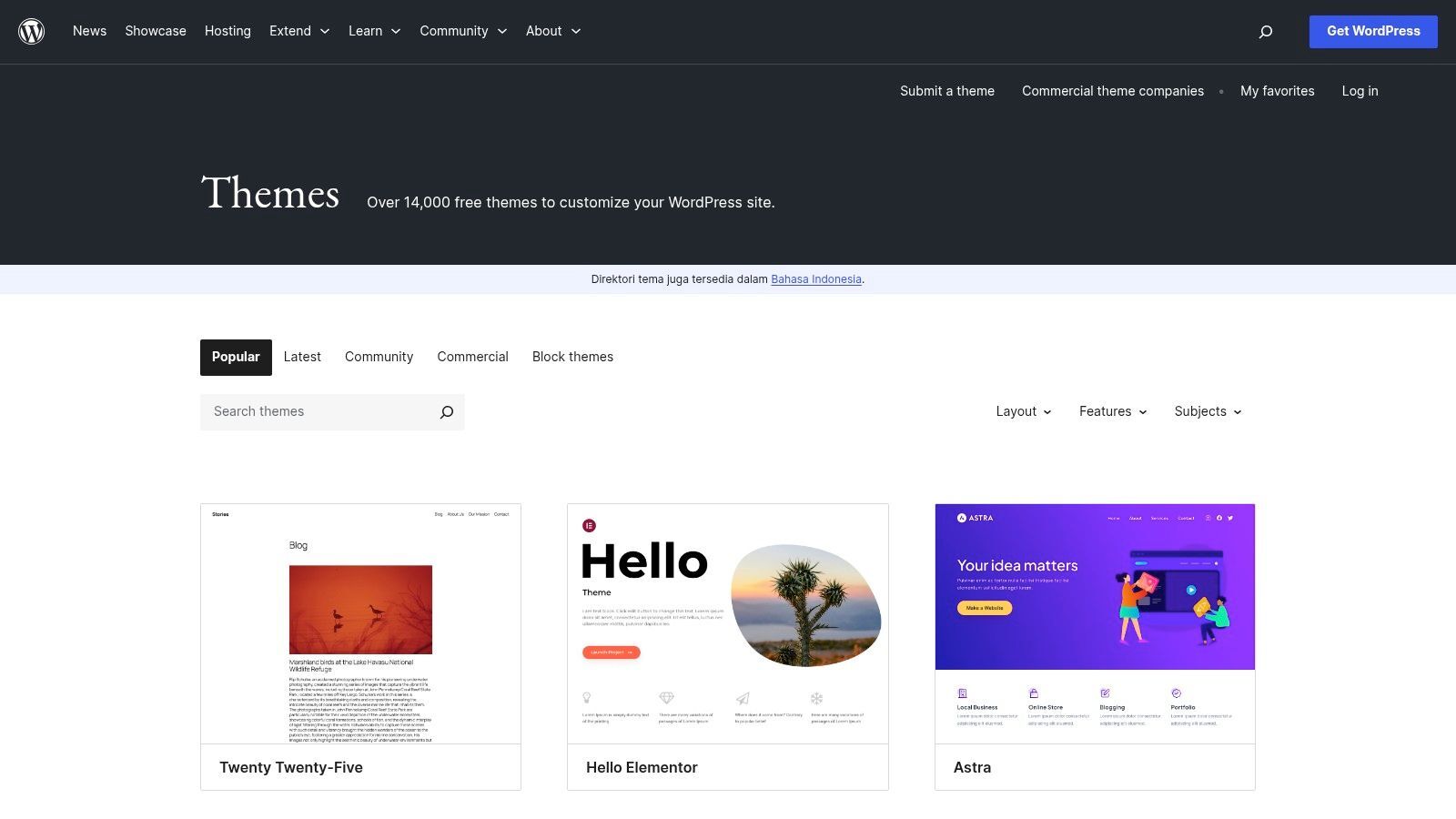Screen dimensions: 1456x819
Task: Open the Layout filter dropdown
Action: pyautogui.click(x=1023, y=411)
